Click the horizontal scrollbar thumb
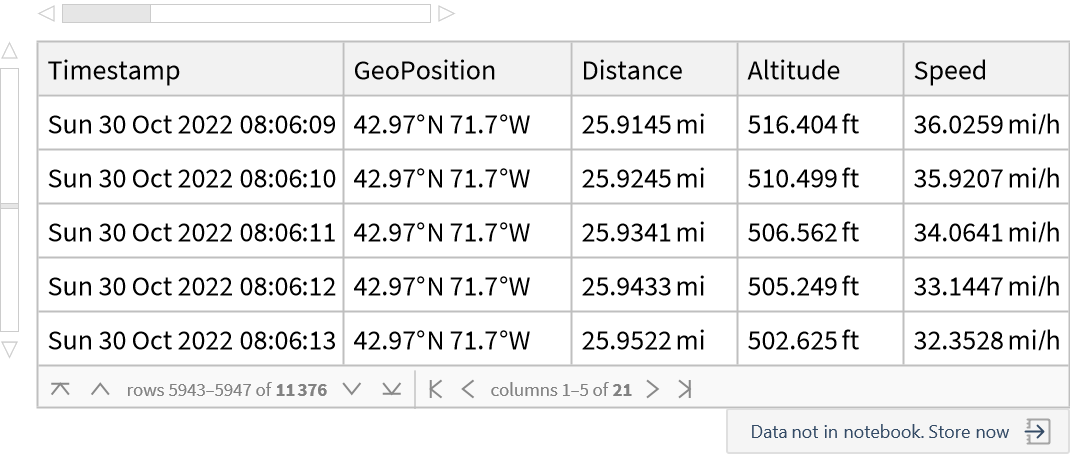1070x456 pixels. pyautogui.click(x=106, y=14)
